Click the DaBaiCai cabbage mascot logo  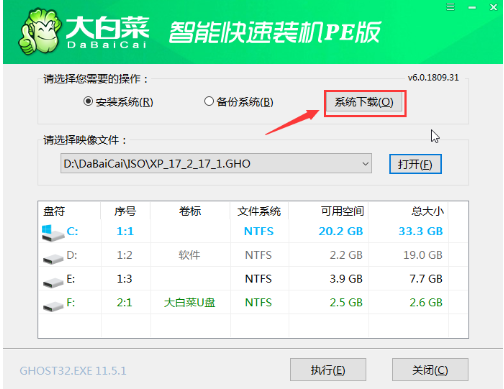tap(40, 32)
